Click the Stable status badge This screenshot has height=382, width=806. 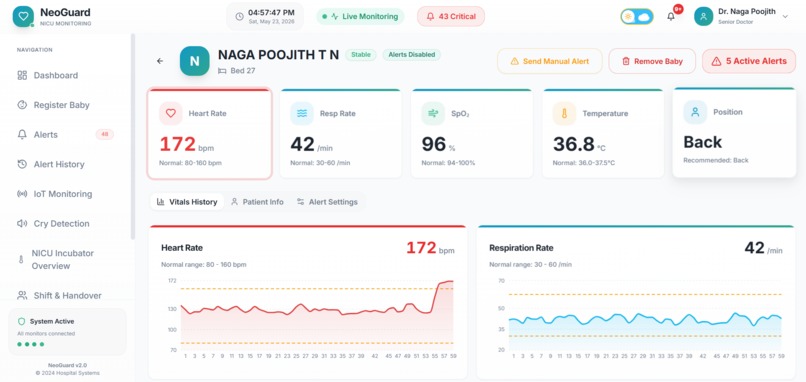pyautogui.click(x=361, y=54)
